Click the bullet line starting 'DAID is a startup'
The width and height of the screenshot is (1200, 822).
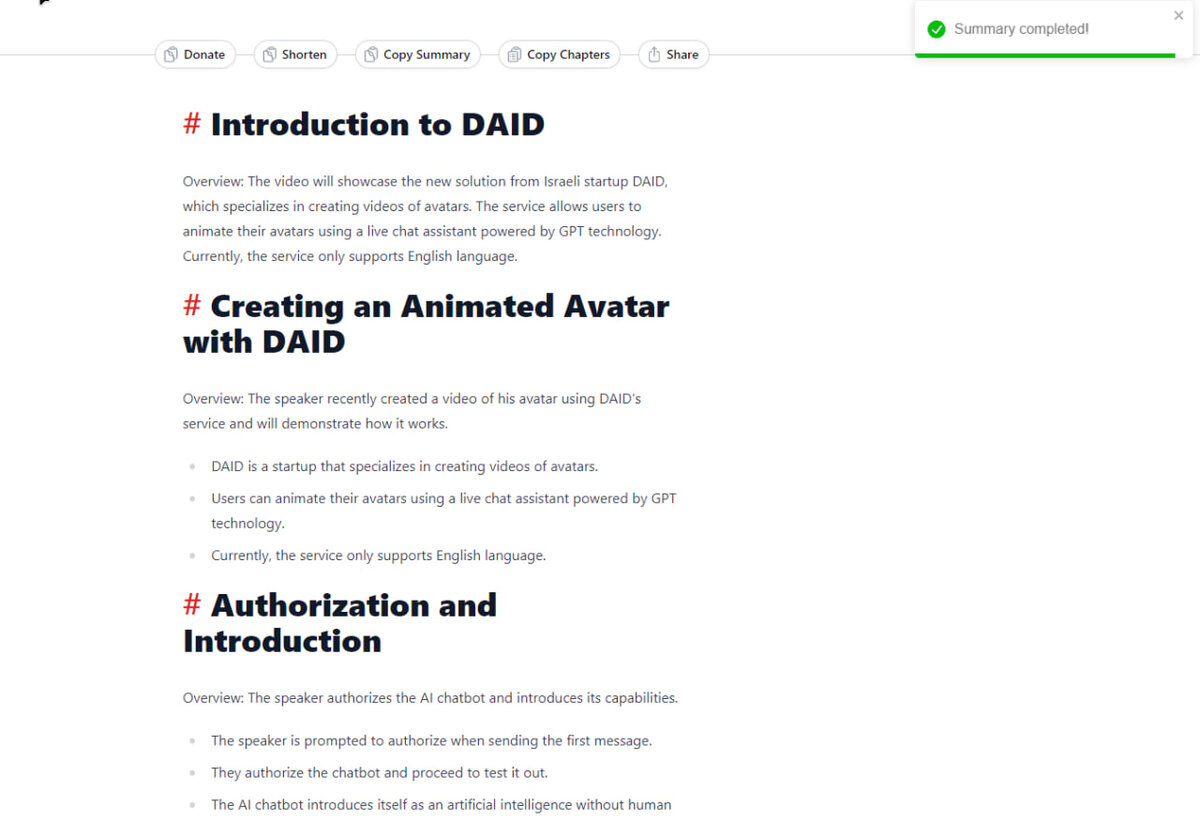click(x=404, y=466)
